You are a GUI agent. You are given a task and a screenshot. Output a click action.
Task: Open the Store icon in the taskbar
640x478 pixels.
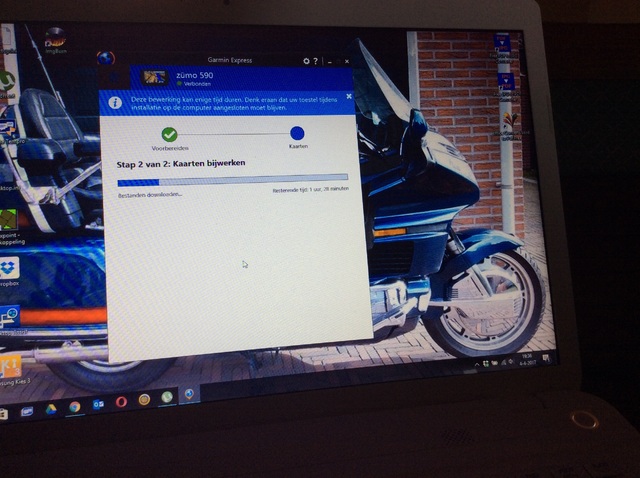4,414
